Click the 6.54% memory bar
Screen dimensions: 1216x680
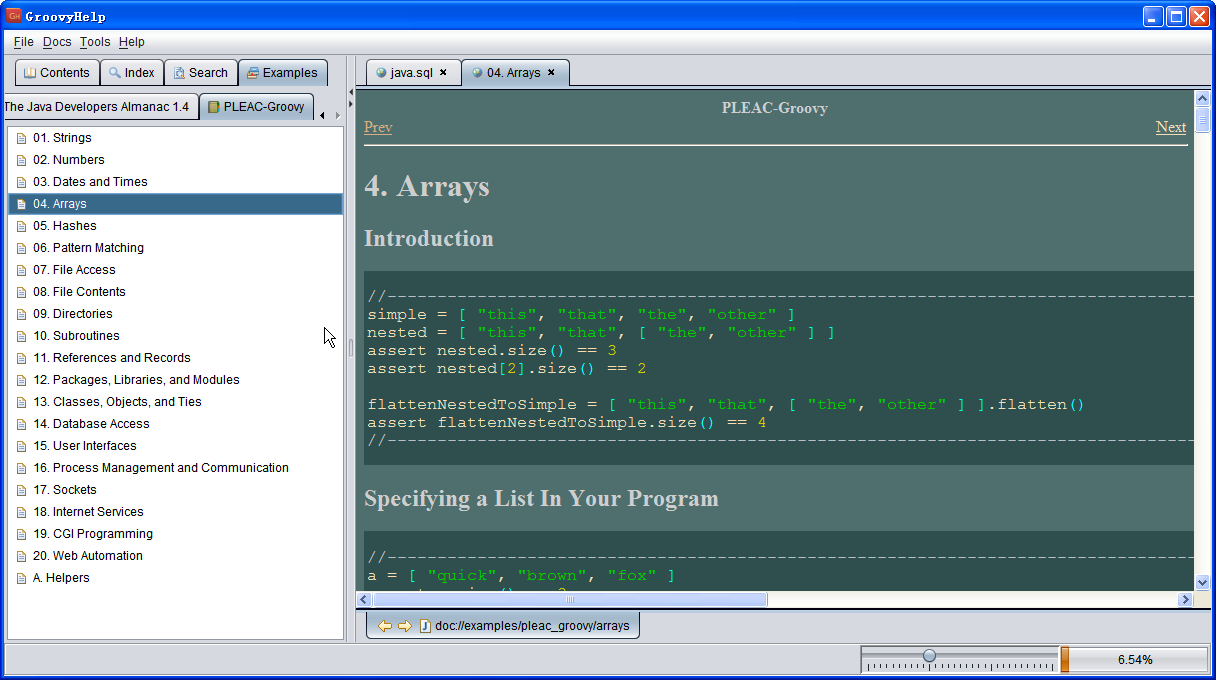pos(1134,660)
